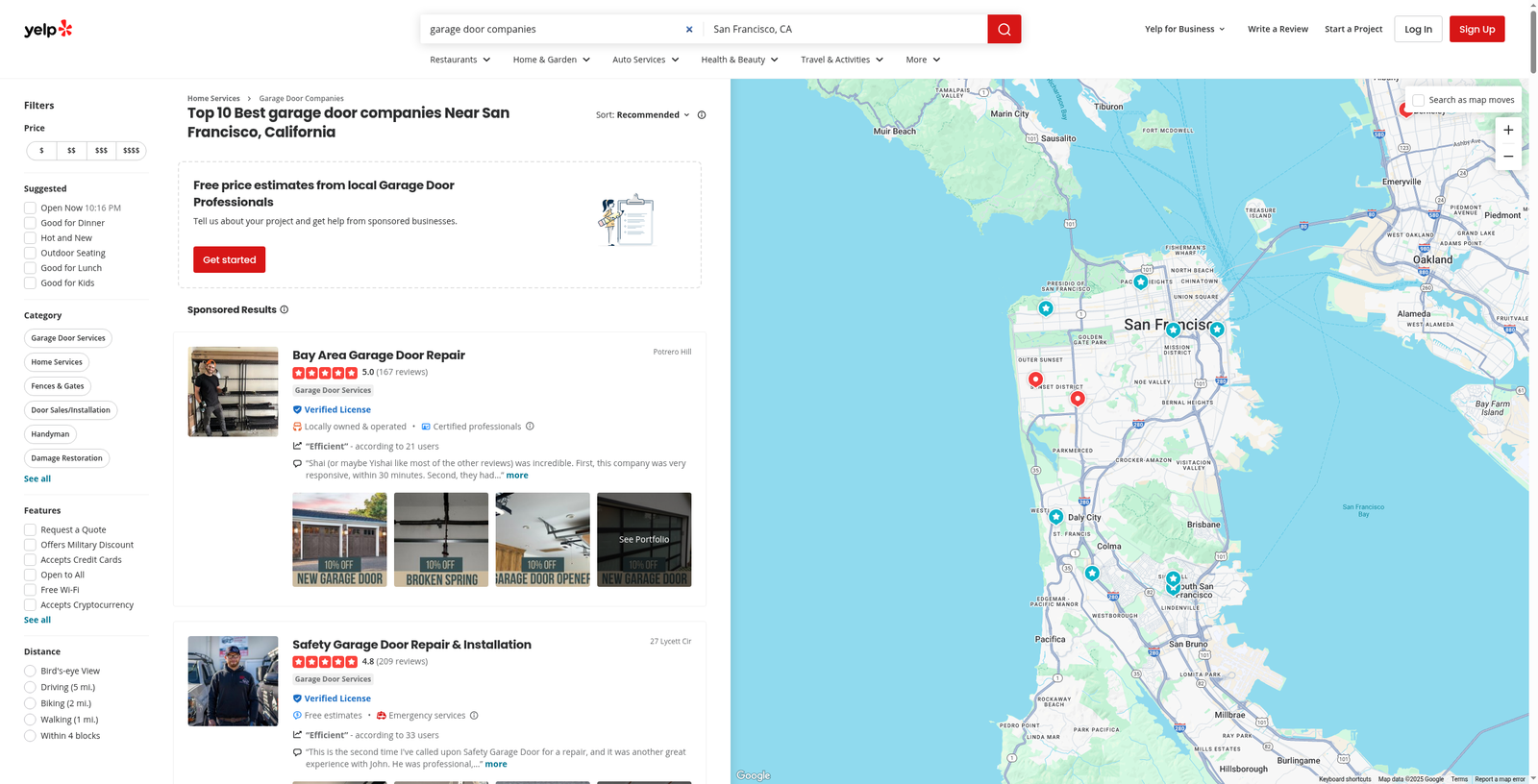Click Emergency services info icon
This screenshot has width=1538, height=784.
pyautogui.click(x=474, y=716)
